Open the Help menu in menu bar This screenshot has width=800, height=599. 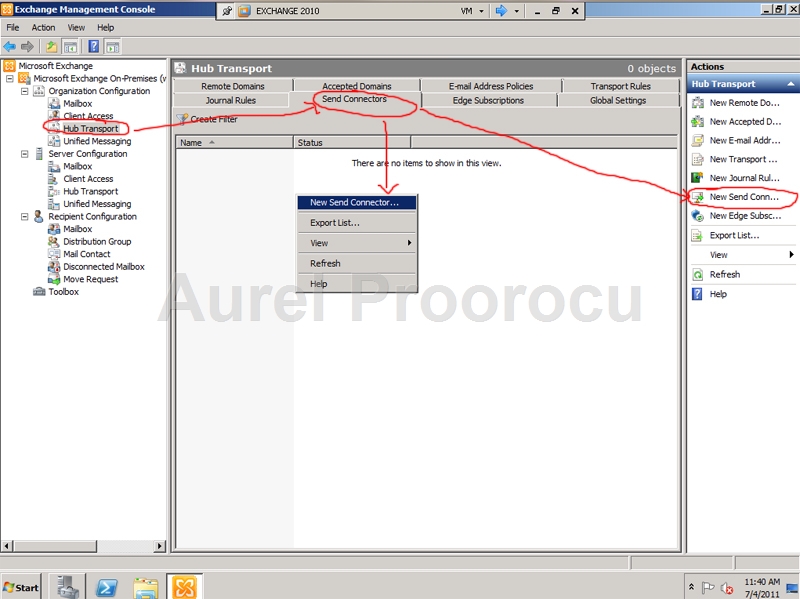tap(106, 28)
